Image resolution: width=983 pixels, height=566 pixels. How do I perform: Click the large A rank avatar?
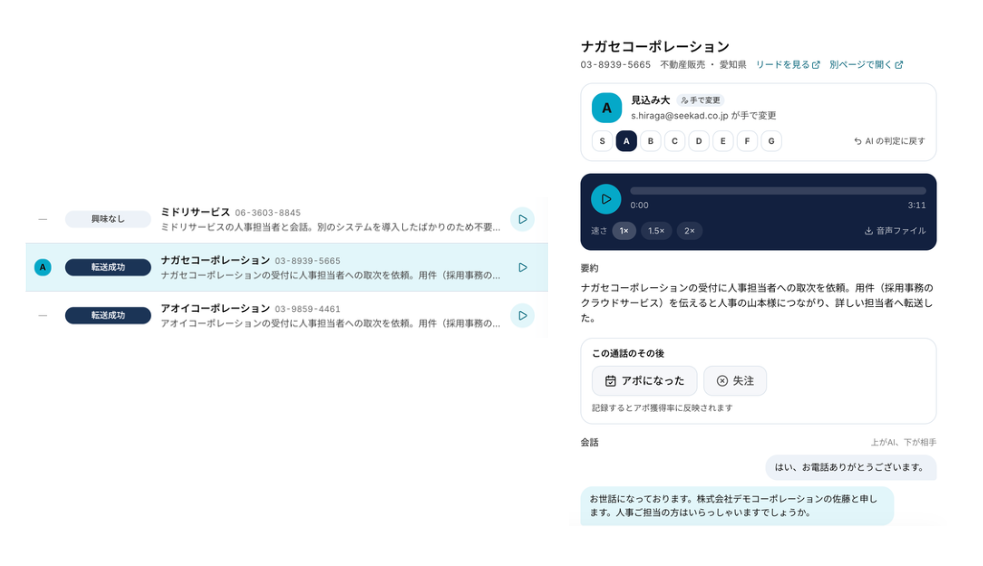tap(607, 108)
